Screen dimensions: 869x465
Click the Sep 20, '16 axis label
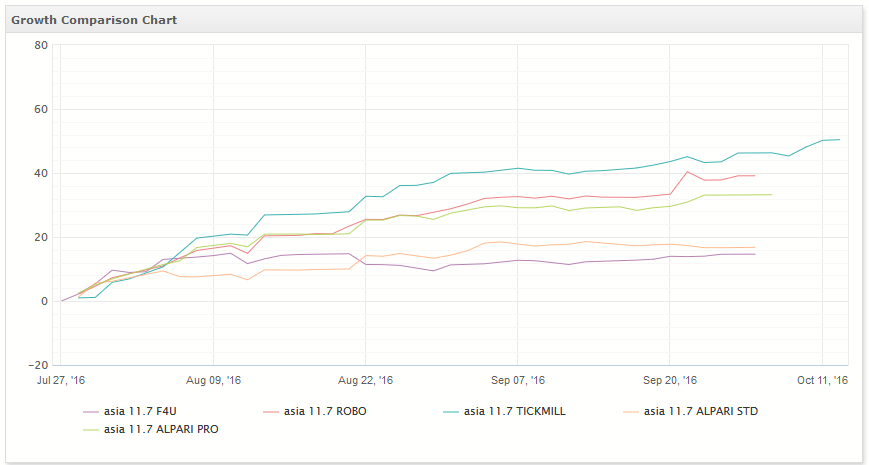click(669, 380)
